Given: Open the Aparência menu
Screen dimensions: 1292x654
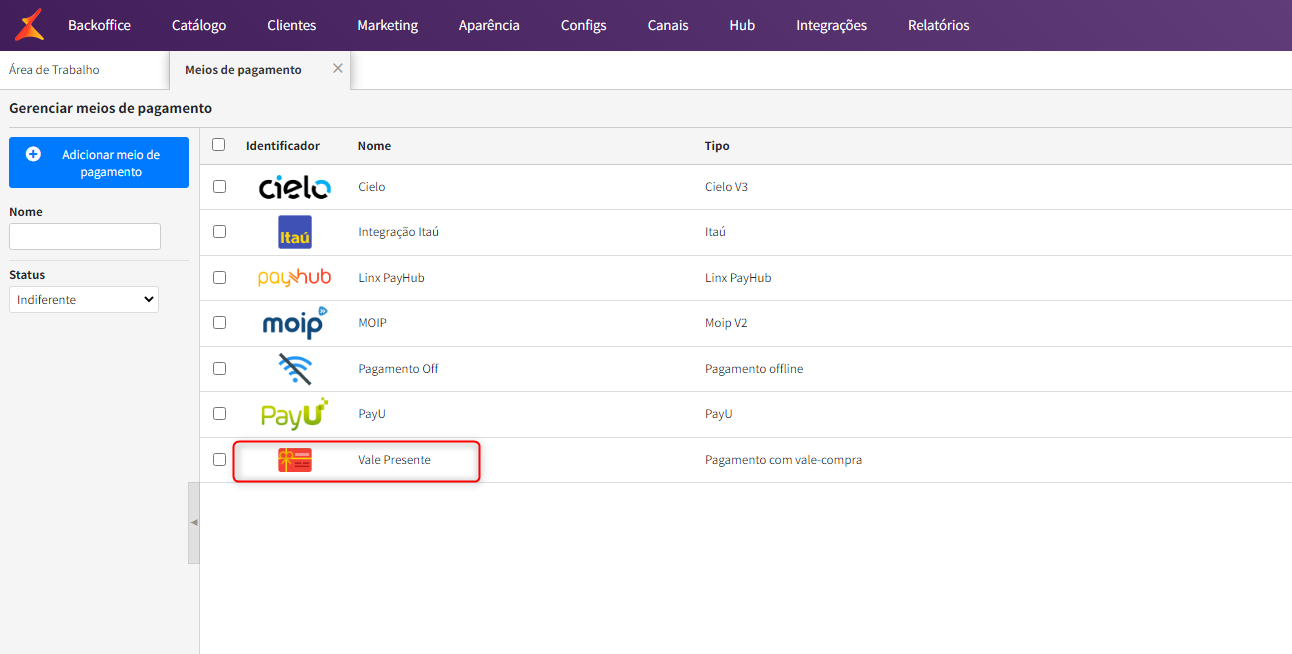Looking at the screenshot, I should [x=489, y=25].
